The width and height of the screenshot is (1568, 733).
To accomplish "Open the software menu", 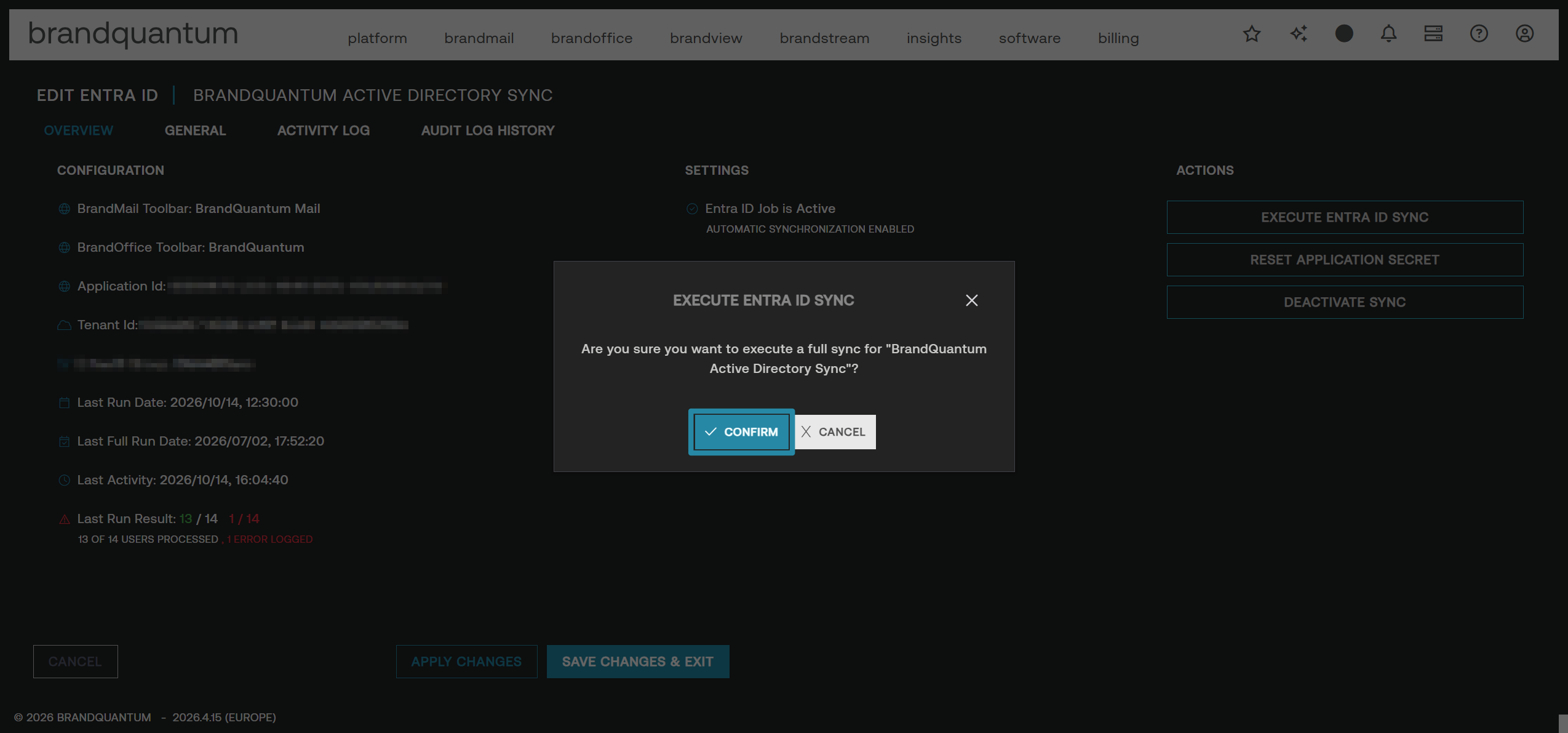I will tap(1030, 38).
